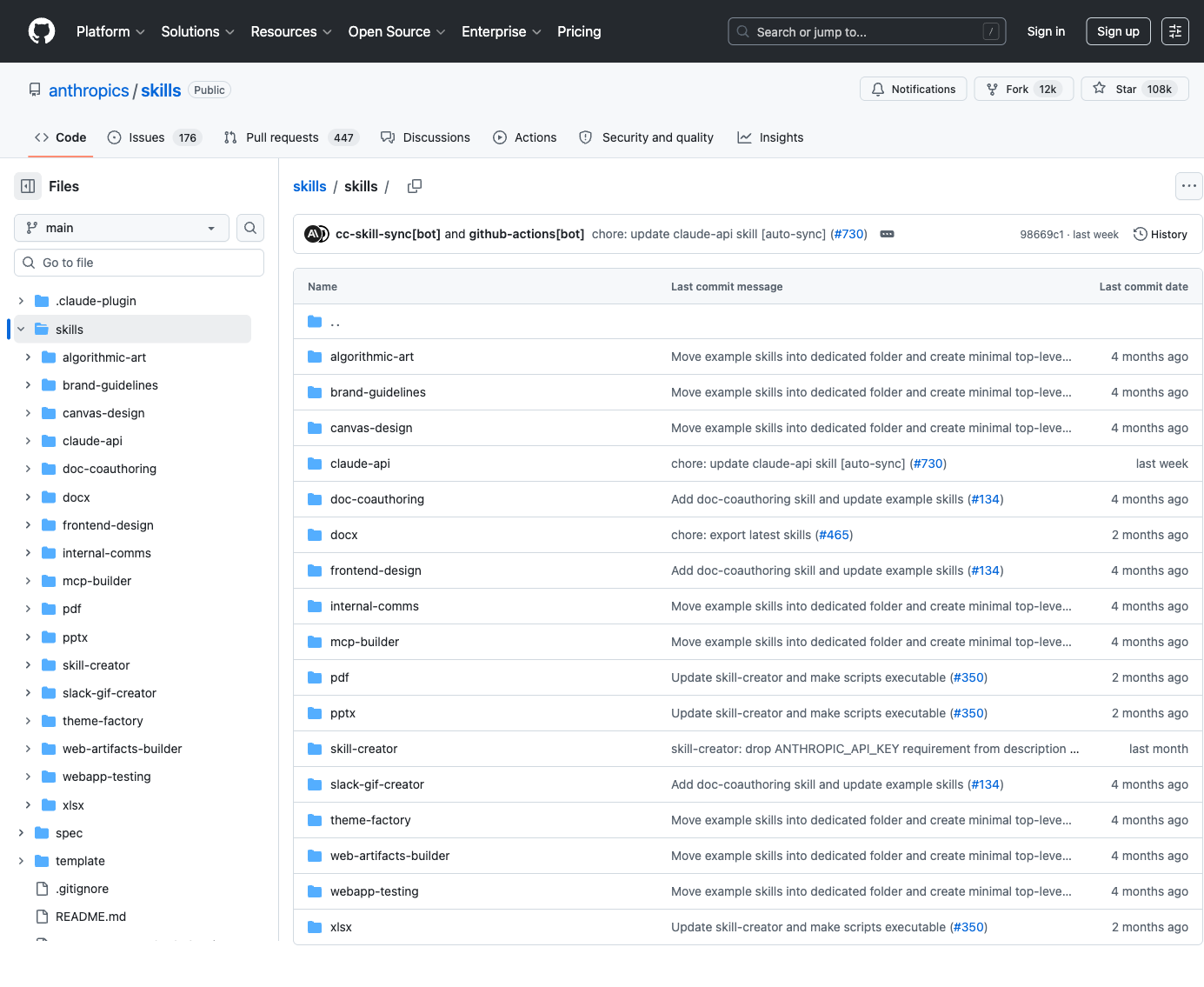Open the mcp-builder folder in file list

coord(364,642)
